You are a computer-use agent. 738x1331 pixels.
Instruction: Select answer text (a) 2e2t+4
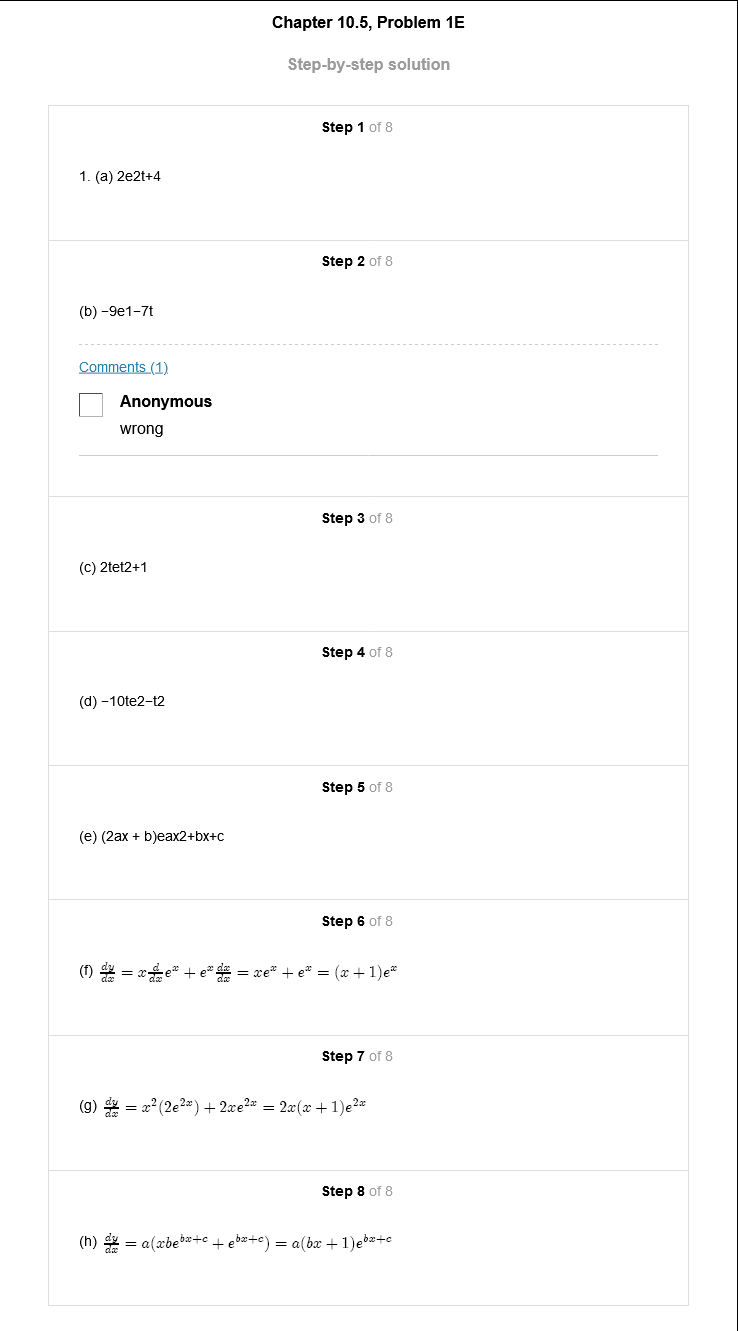pos(120,176)
